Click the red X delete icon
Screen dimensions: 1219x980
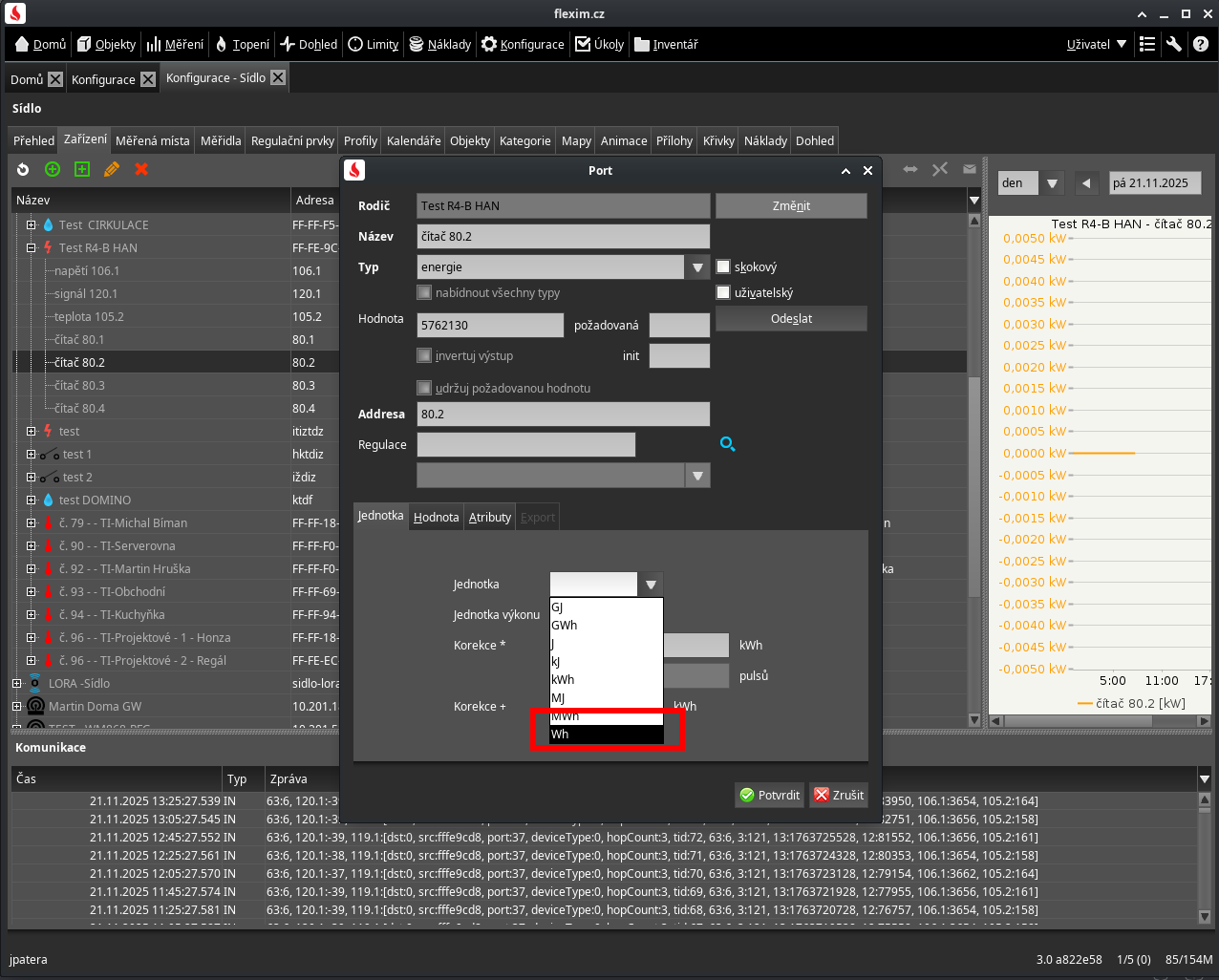click(141, 169)
